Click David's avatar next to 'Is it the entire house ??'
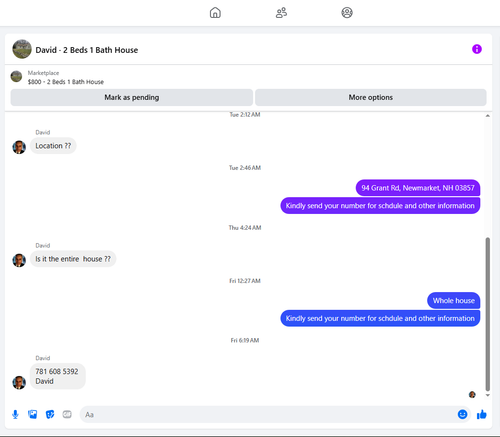This screenshot has width=500, height=437. [x=19, y=260]
